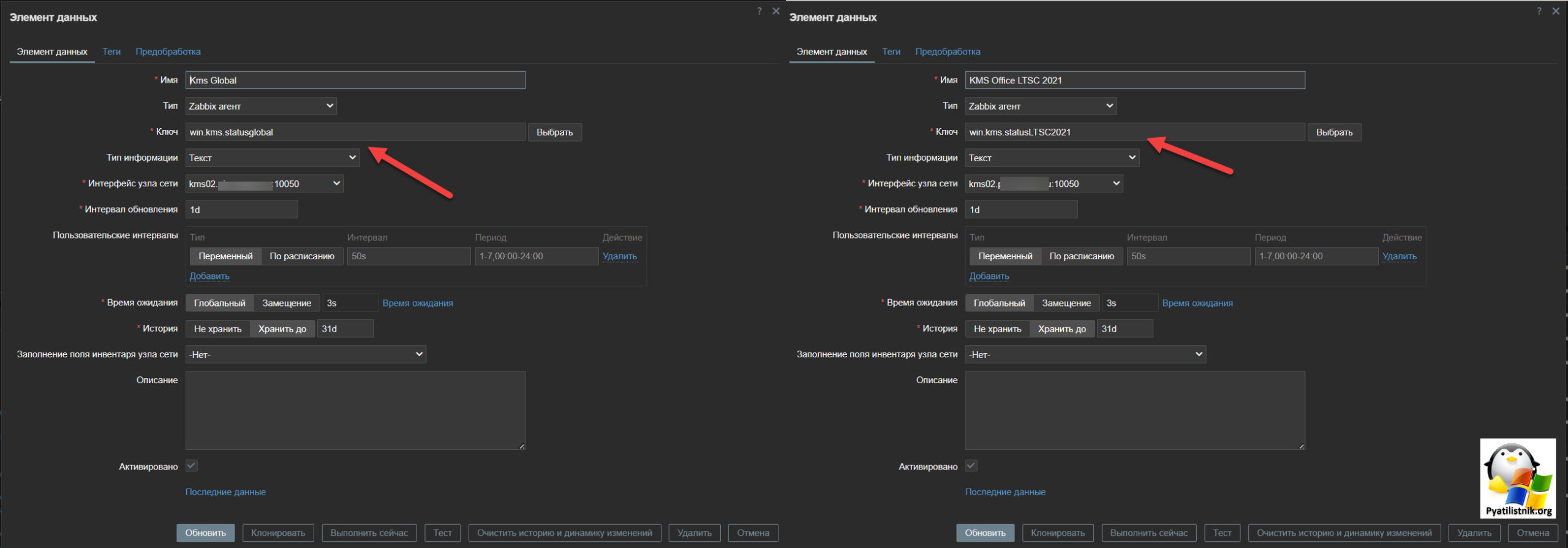Screen dimensions: 1568x548
Task: Focus Интервал обновления field in KMS Office LTSC dialog
Action: click(1021, 210)
